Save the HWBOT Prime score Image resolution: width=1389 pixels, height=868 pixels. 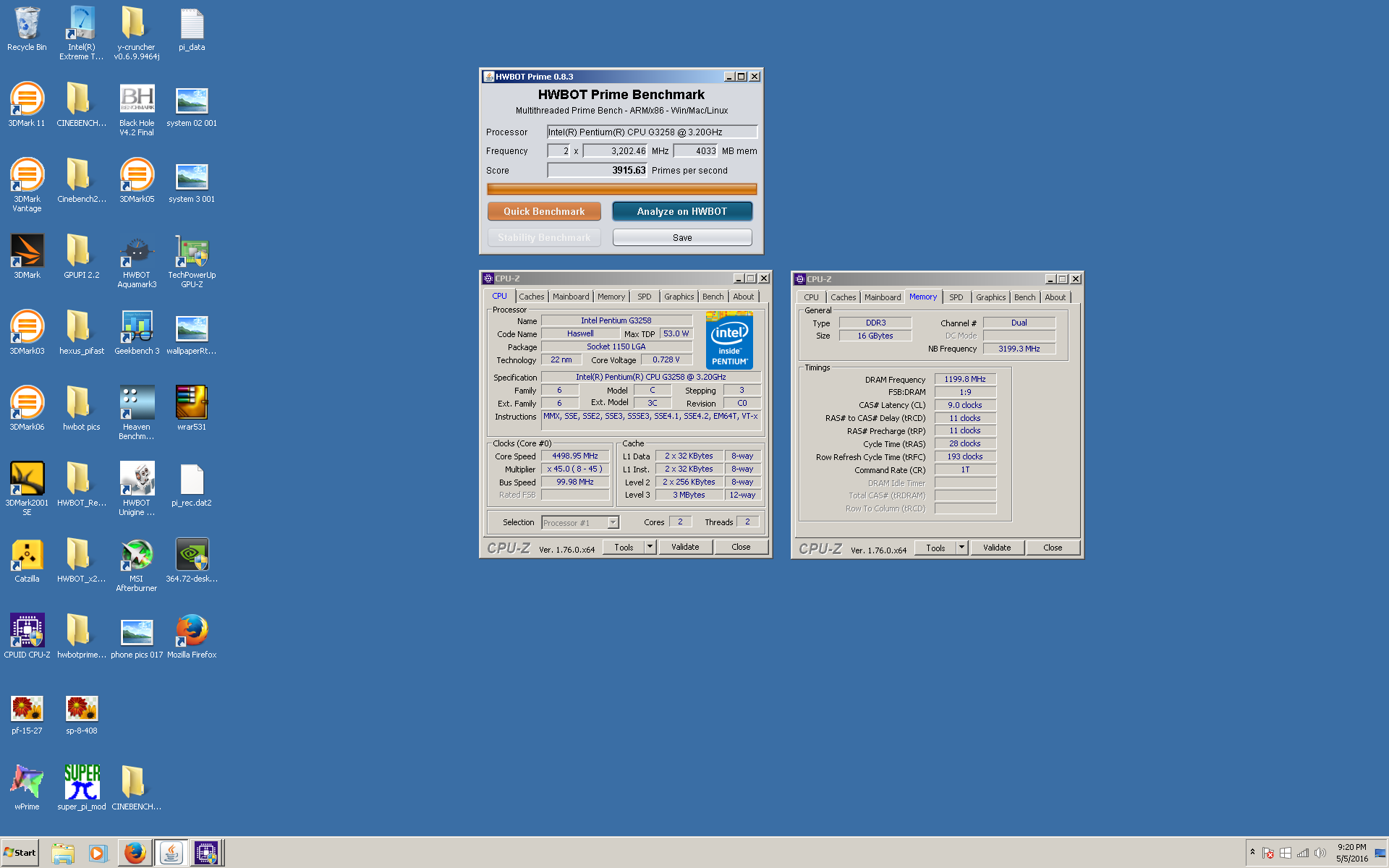click(682, 237)
